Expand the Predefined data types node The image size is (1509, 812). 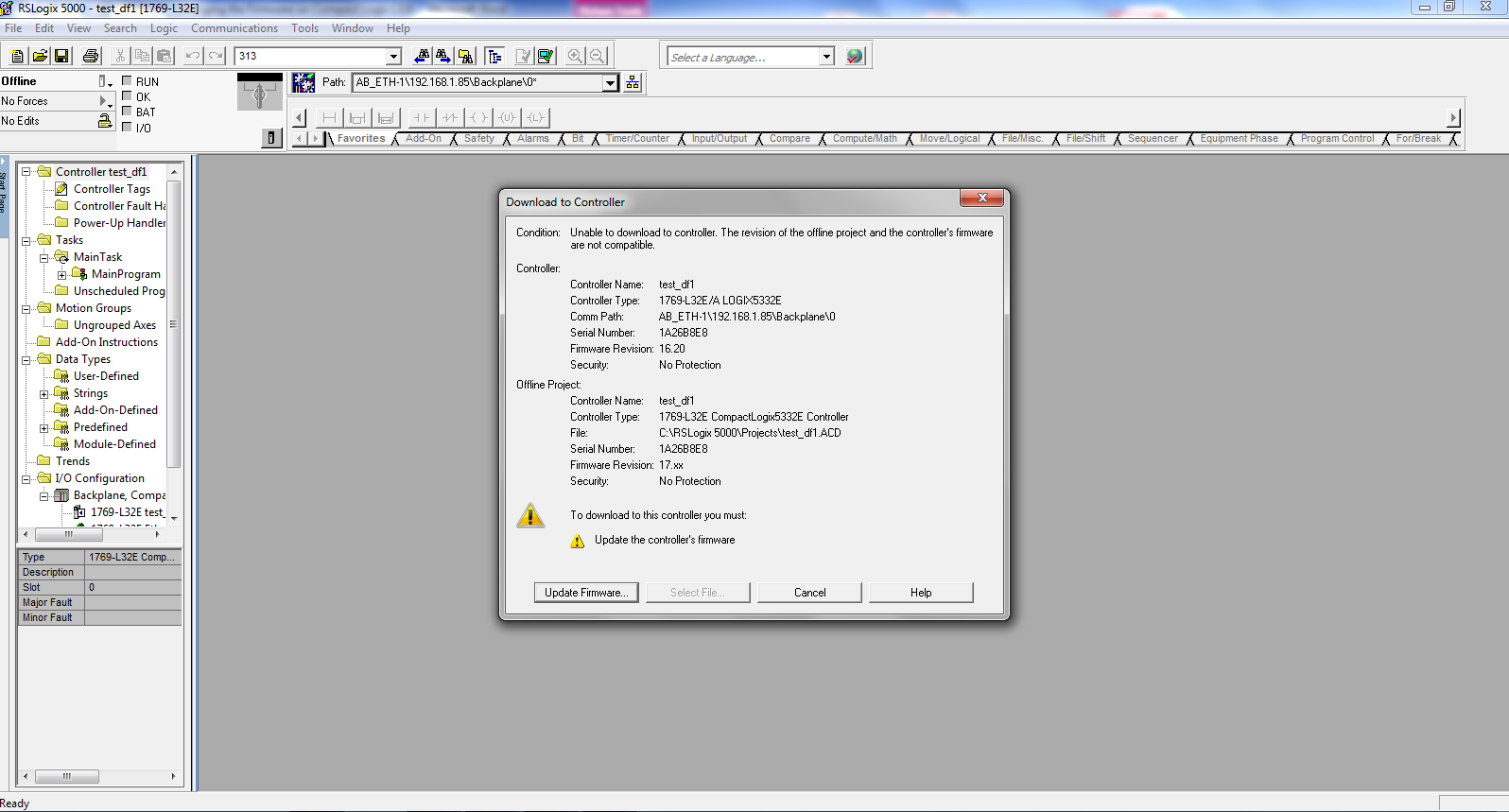pyautogui.click(x=43, y=427)
